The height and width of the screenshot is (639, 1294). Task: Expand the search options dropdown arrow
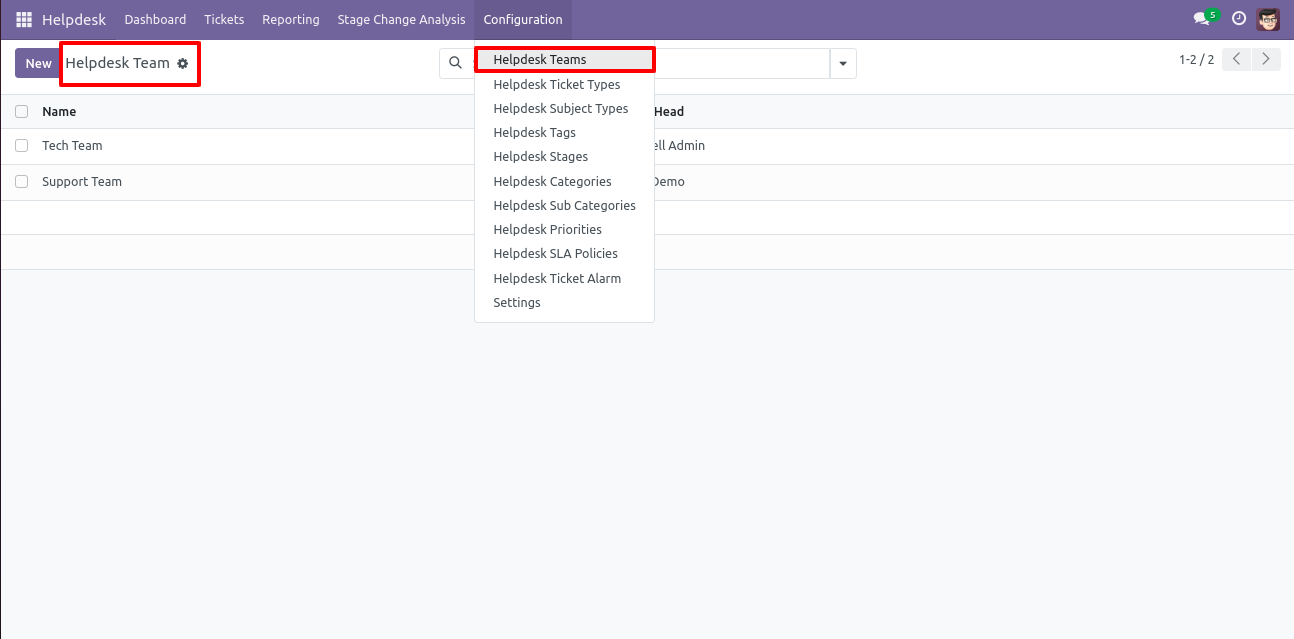pyautogui.click(x=843, y=63)
